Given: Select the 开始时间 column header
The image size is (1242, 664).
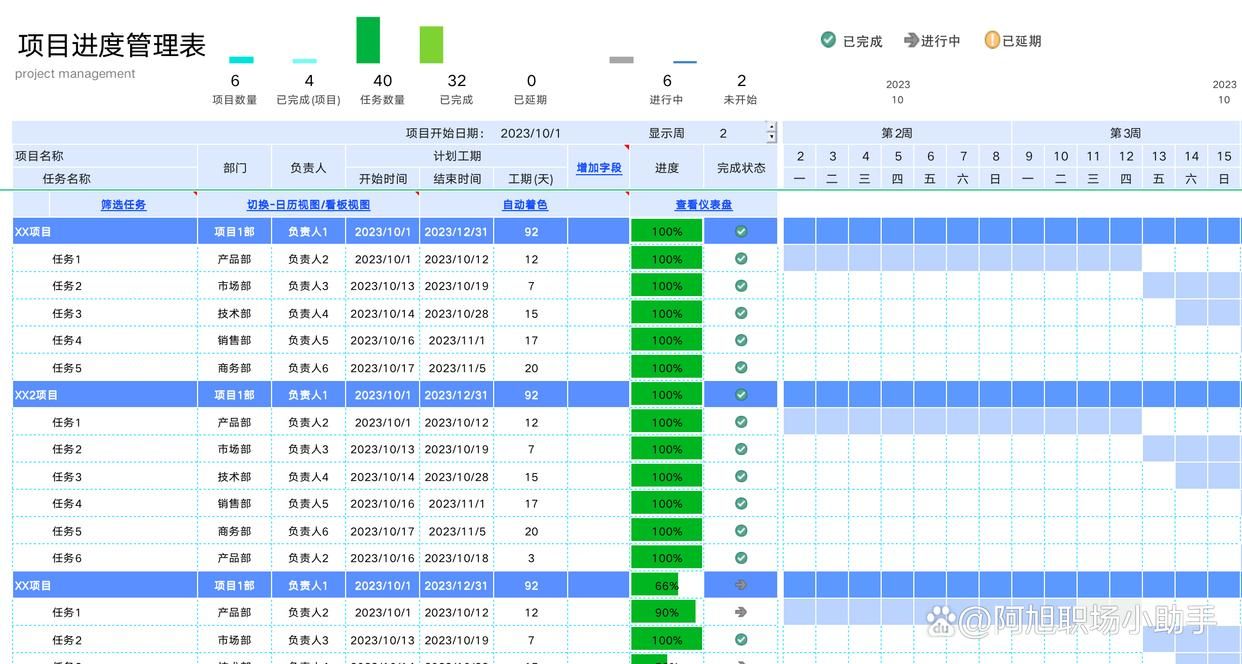Looking at the screenshot, I should point(383,179).
